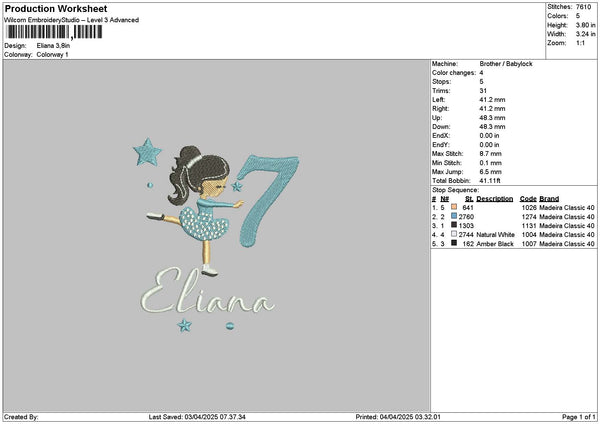600x424 pixels.
Task: Click the machine value 'Brother / Babylock'
Action: pos(506,64)
